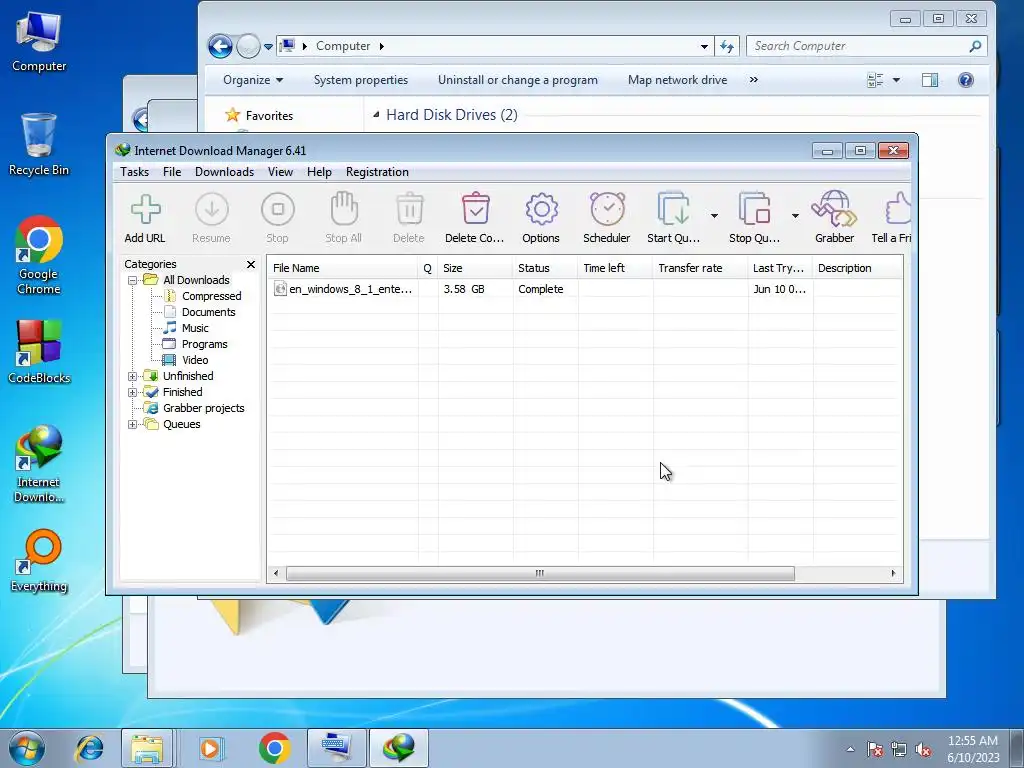The image size is (1024, 768).
Task: Open the Tasks menu
Action: (x=135, y=172)
